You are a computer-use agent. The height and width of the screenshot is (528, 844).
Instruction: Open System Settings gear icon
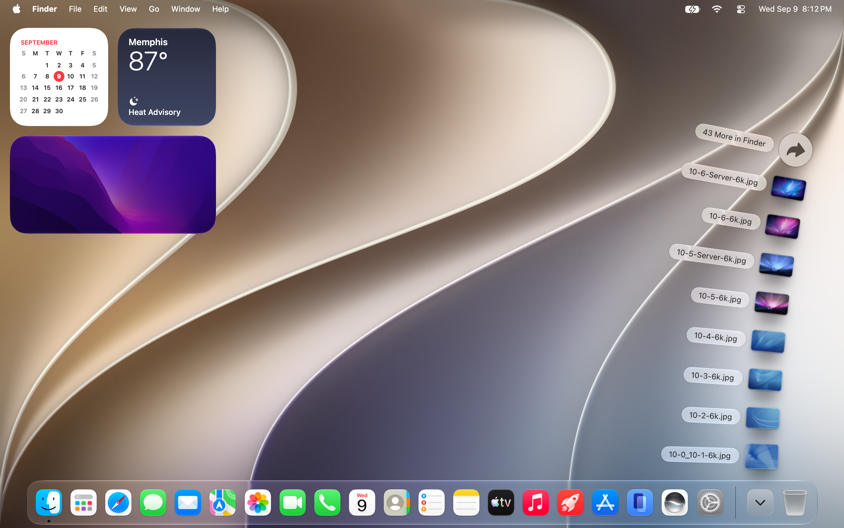pos(710,503)
